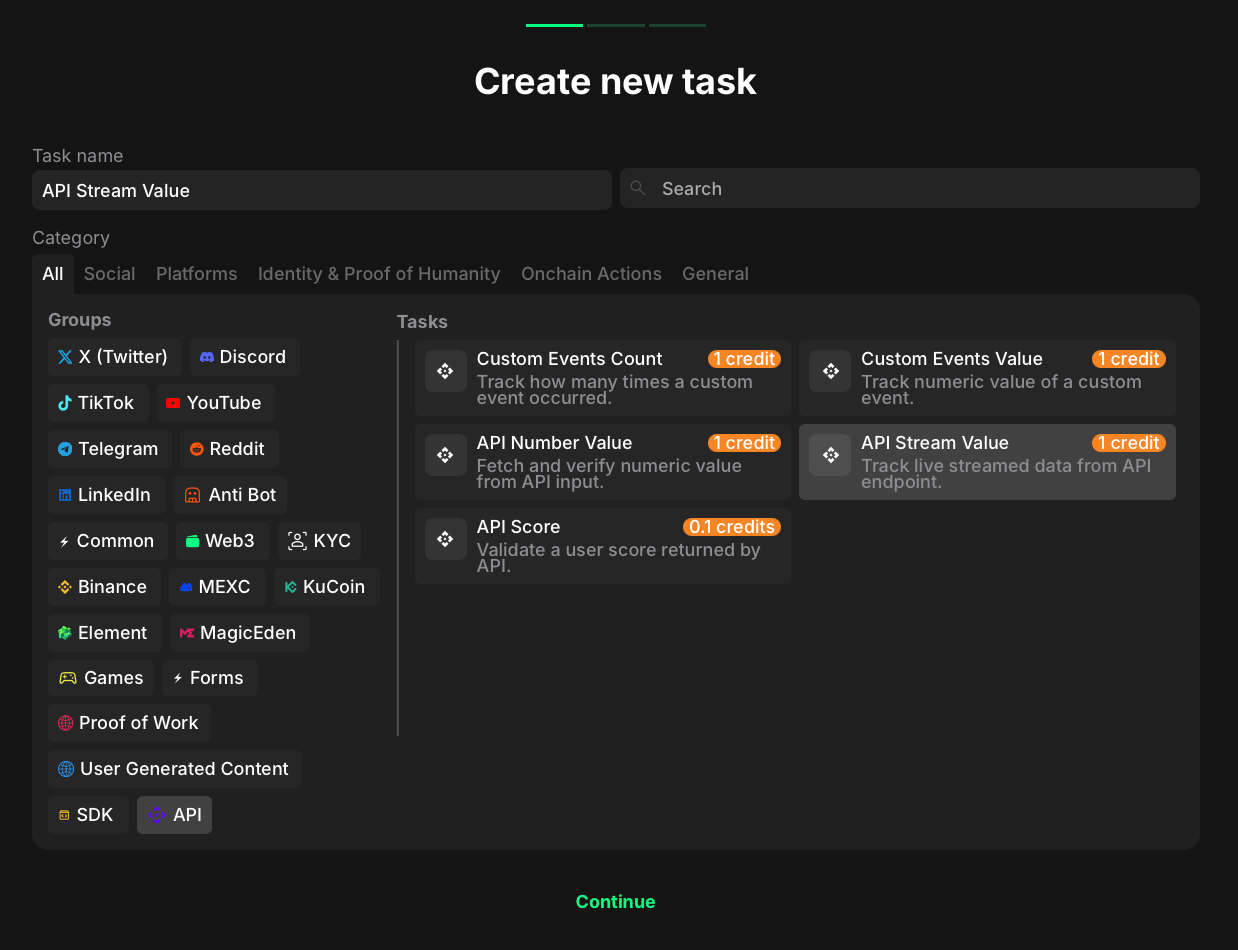Image resolution: width=1238 pixels, height=950 pixels.
Task: Choose the Custom Events Value task title
Action: [952, 359]
